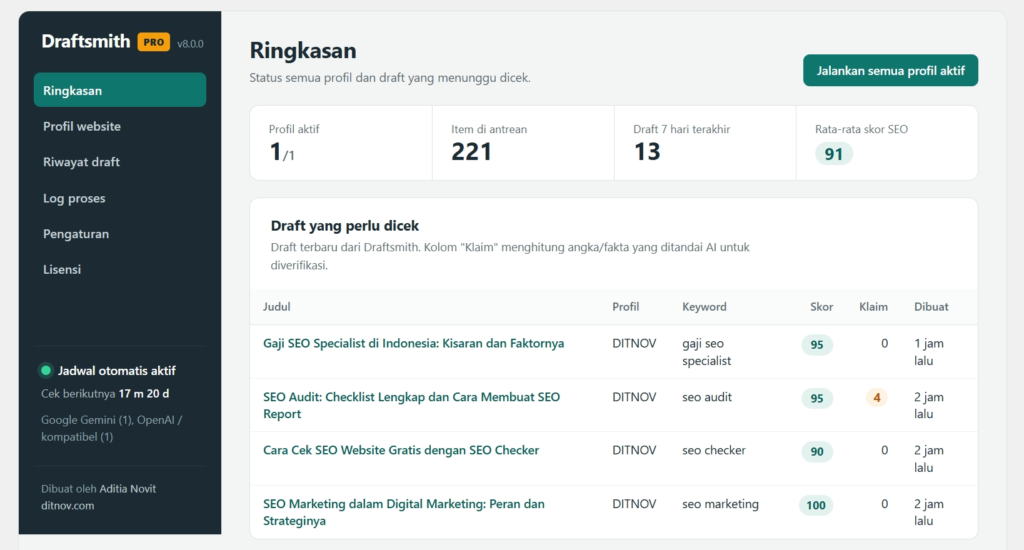Image resolution: width=1024 pixels, height=550 pixels.
Task: Click keyword cell seo marketing
Action: tap(720, 504)
